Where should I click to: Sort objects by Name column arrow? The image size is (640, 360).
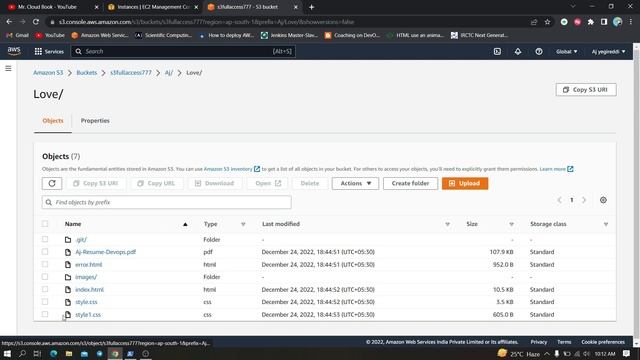click(x=185, y=224)
